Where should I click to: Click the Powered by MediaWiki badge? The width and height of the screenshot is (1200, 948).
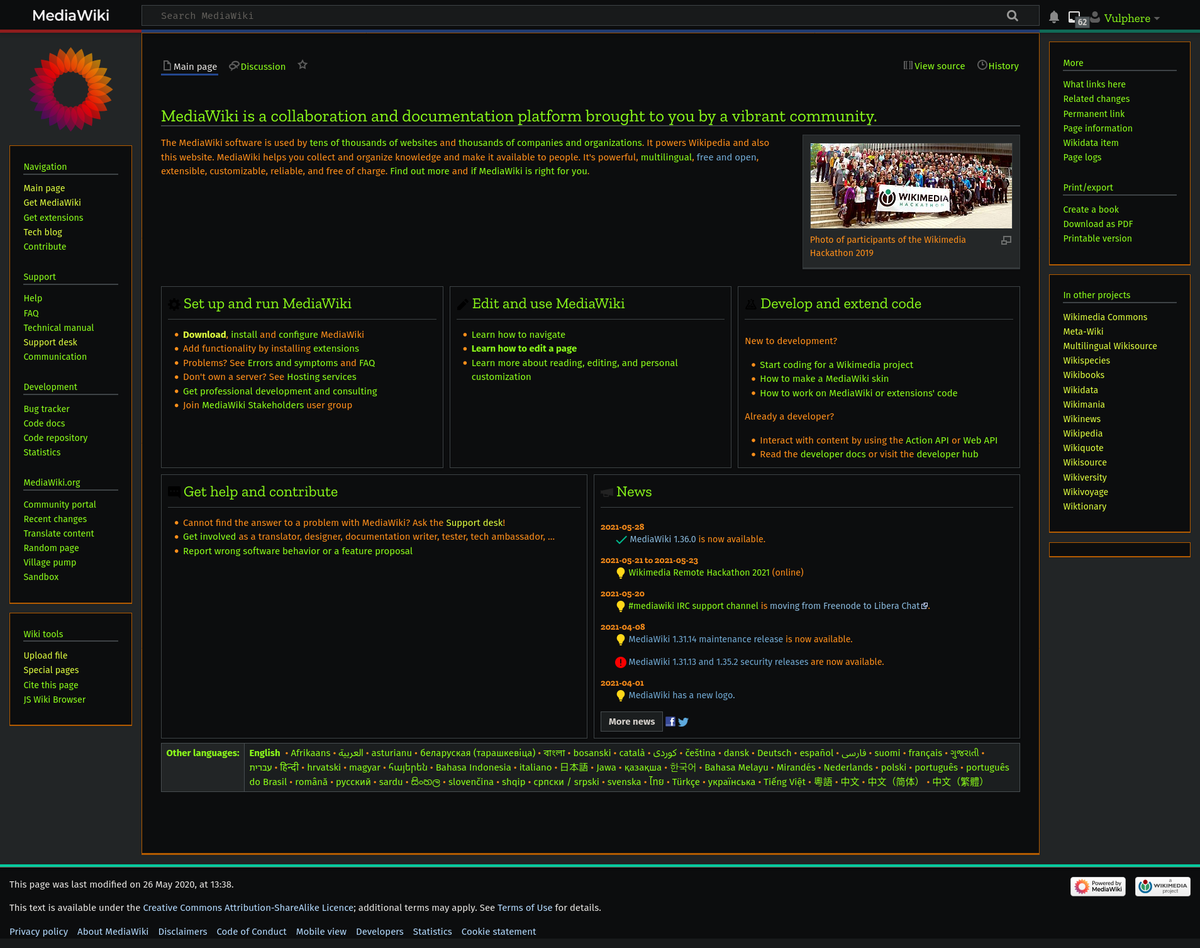tap(1097, 886)
